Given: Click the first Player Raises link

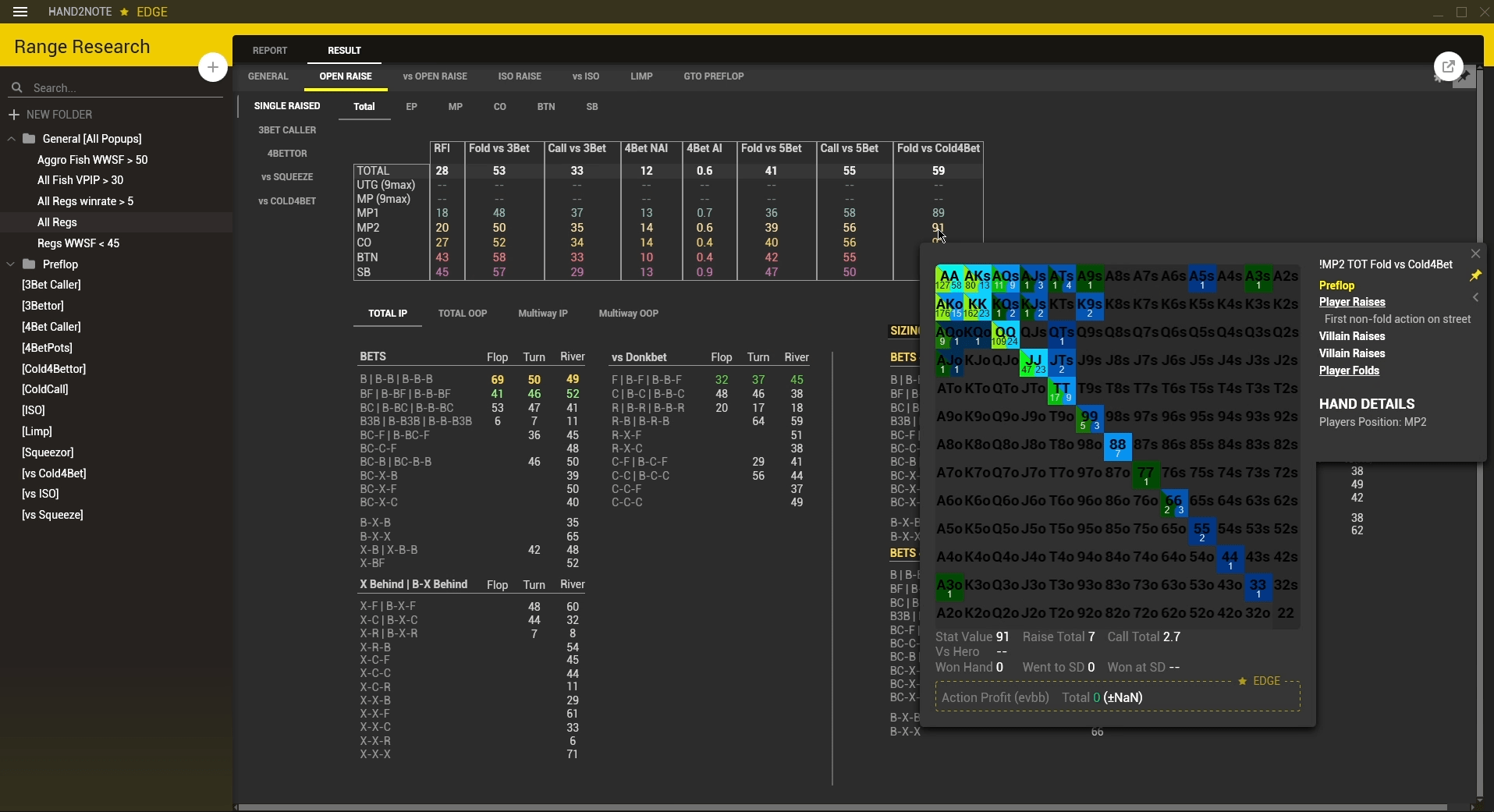Looking at the screenshot, I should click(x=1352, y=302).
